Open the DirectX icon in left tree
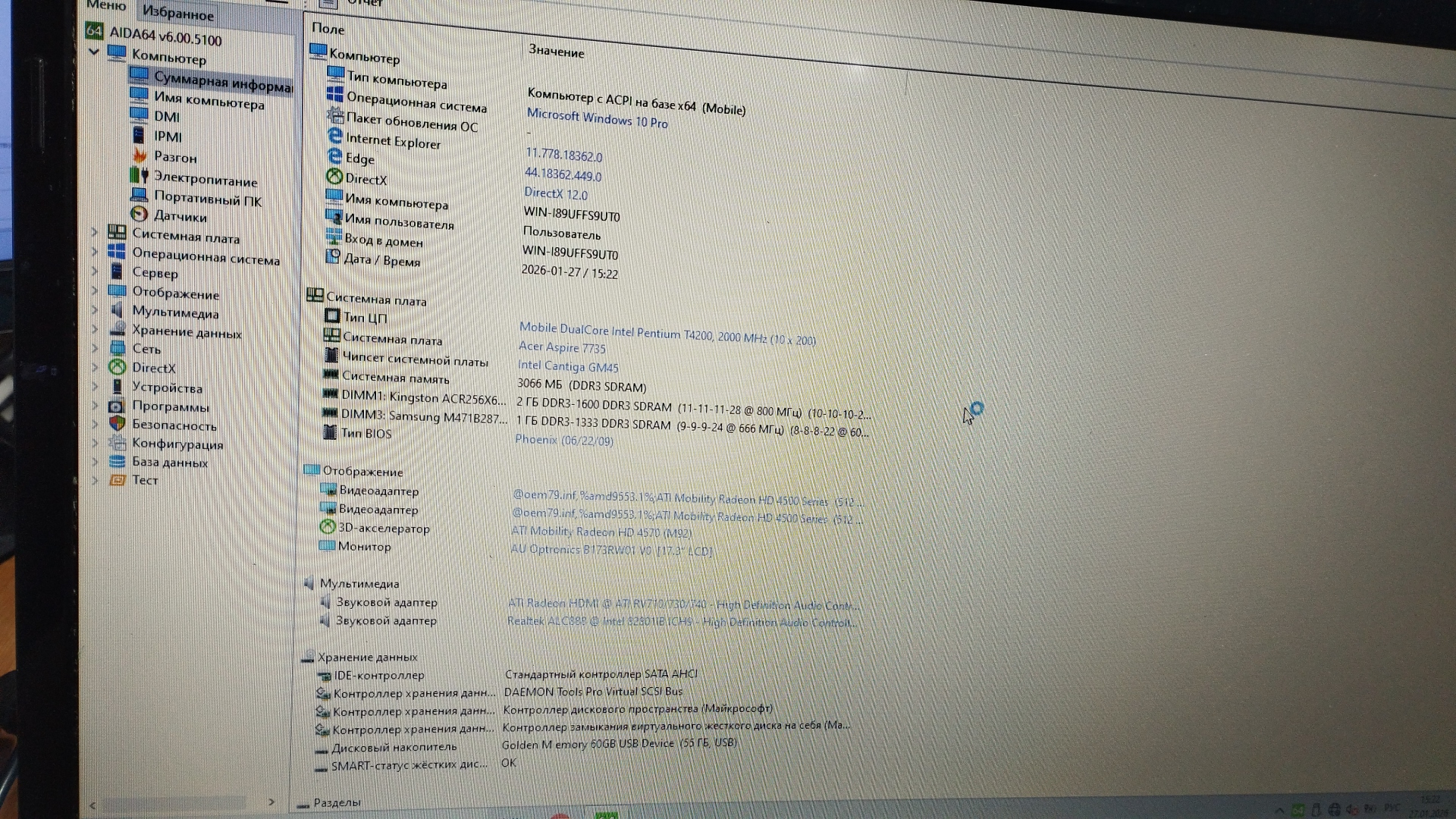Viewport: 1456px width, 819px height. pos(117,367)
